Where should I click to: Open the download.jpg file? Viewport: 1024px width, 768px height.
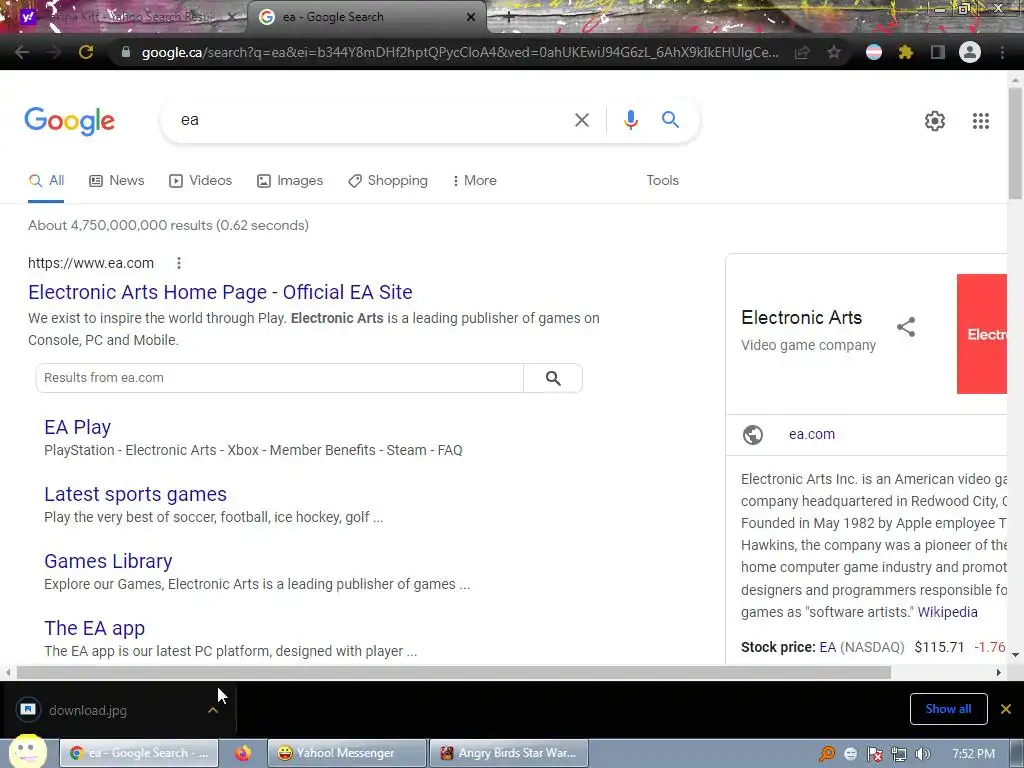point(88,711)
